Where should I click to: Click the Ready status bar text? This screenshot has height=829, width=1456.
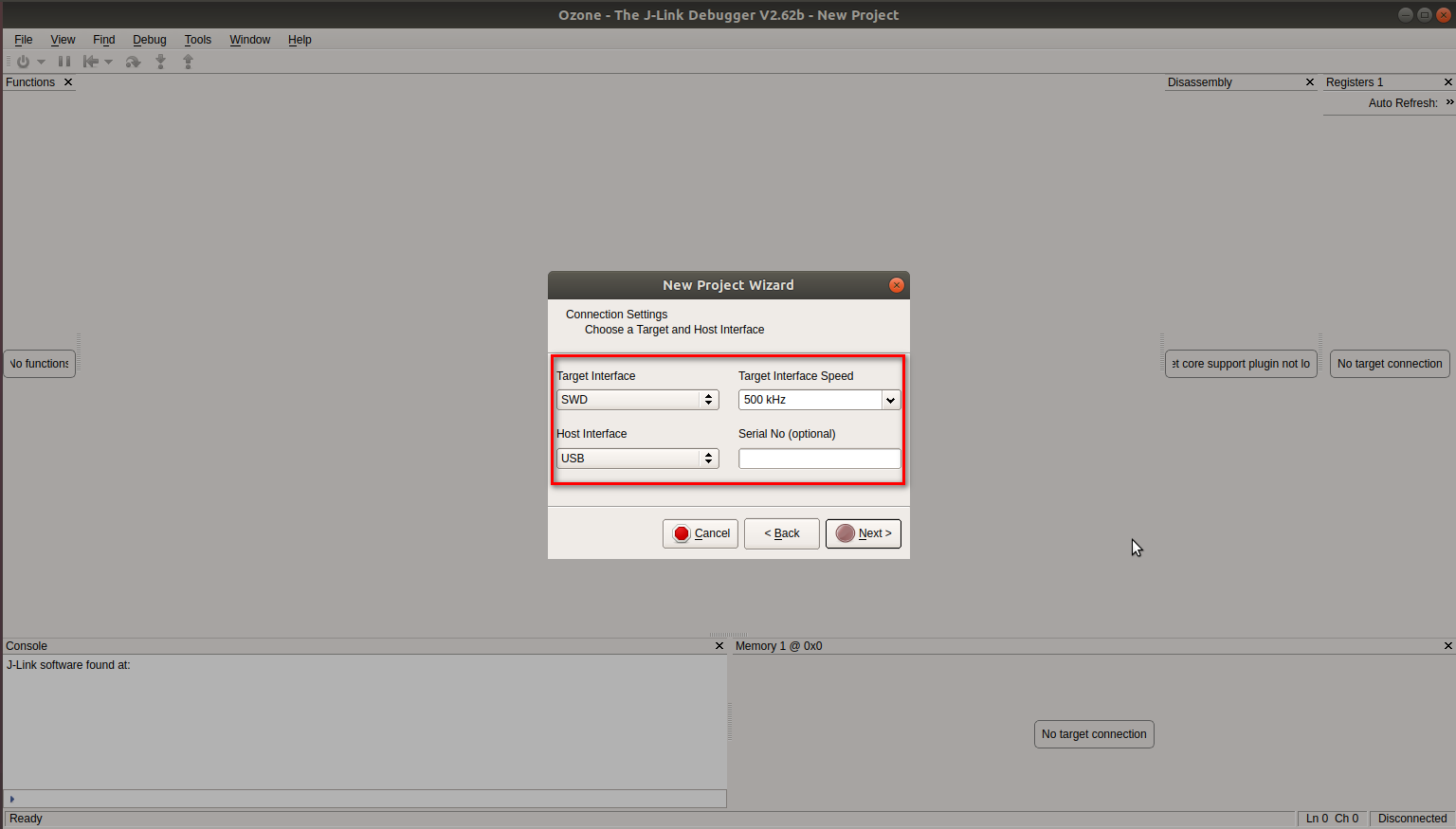tap(26, 819)
